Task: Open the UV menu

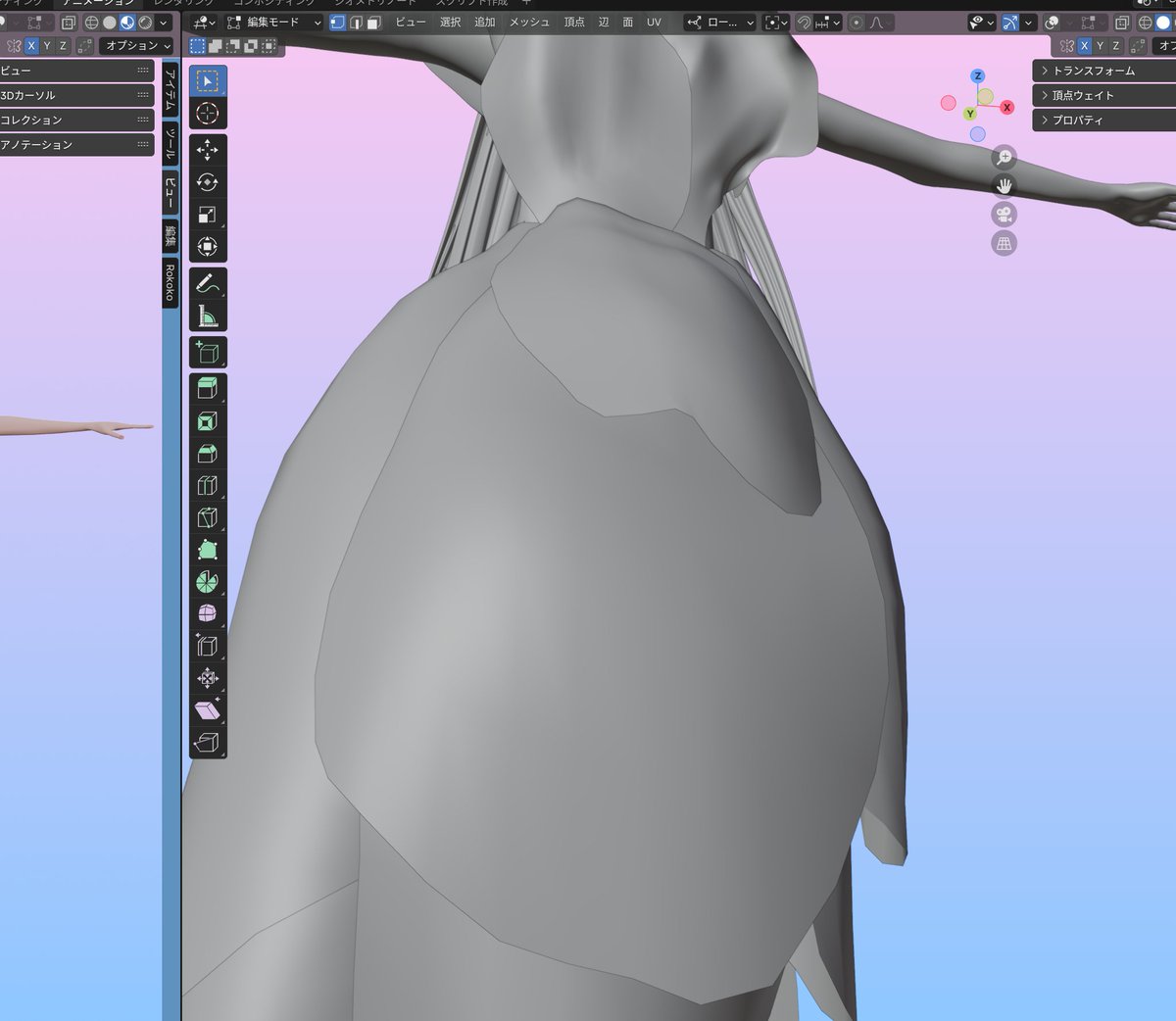Action: (654, 22)
